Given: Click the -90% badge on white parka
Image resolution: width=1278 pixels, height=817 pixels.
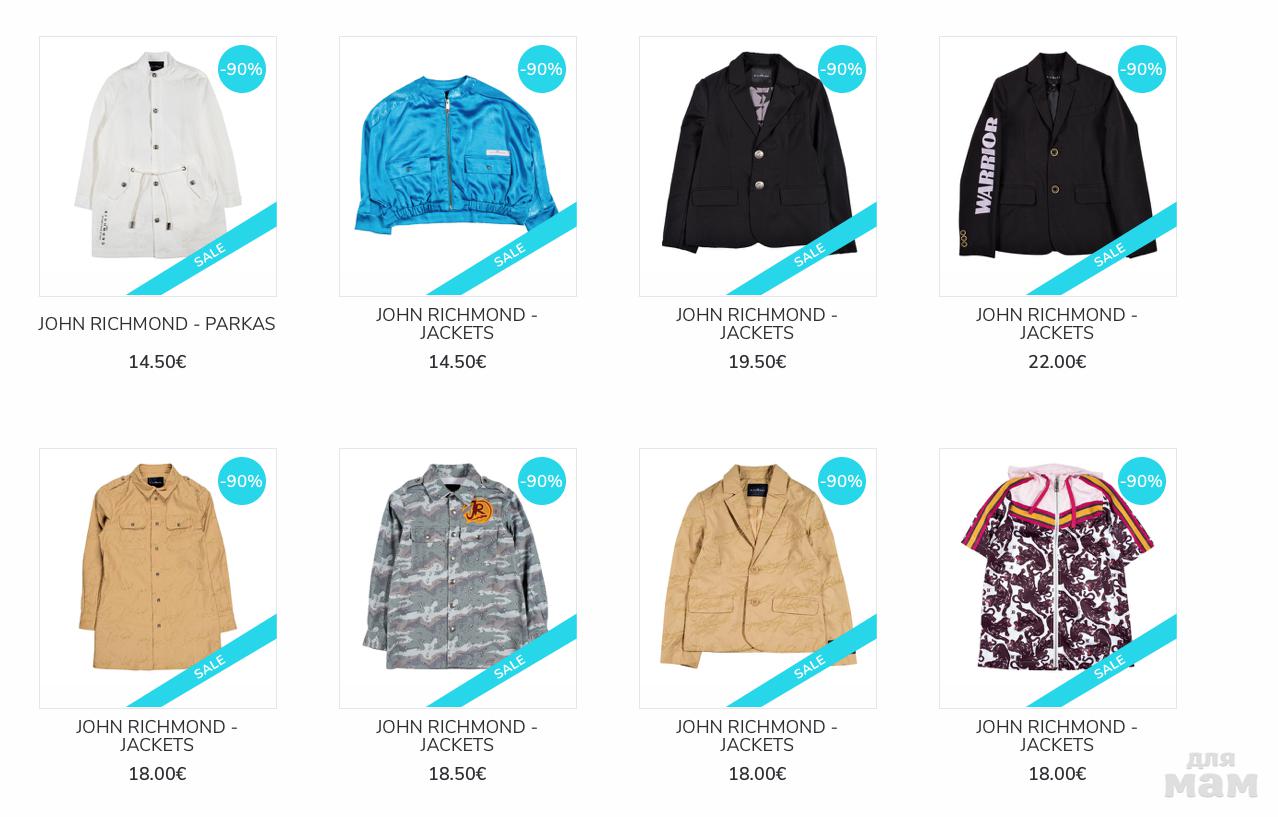Looking at the screenshot, I should pyautogui.click(x=242, y=69).
